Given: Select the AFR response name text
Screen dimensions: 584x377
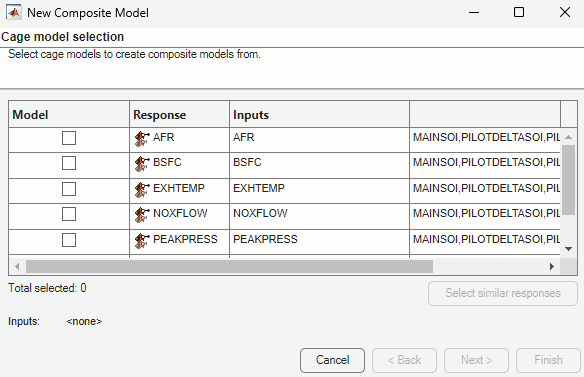Looking at the screenshot, I should (164, 137).
